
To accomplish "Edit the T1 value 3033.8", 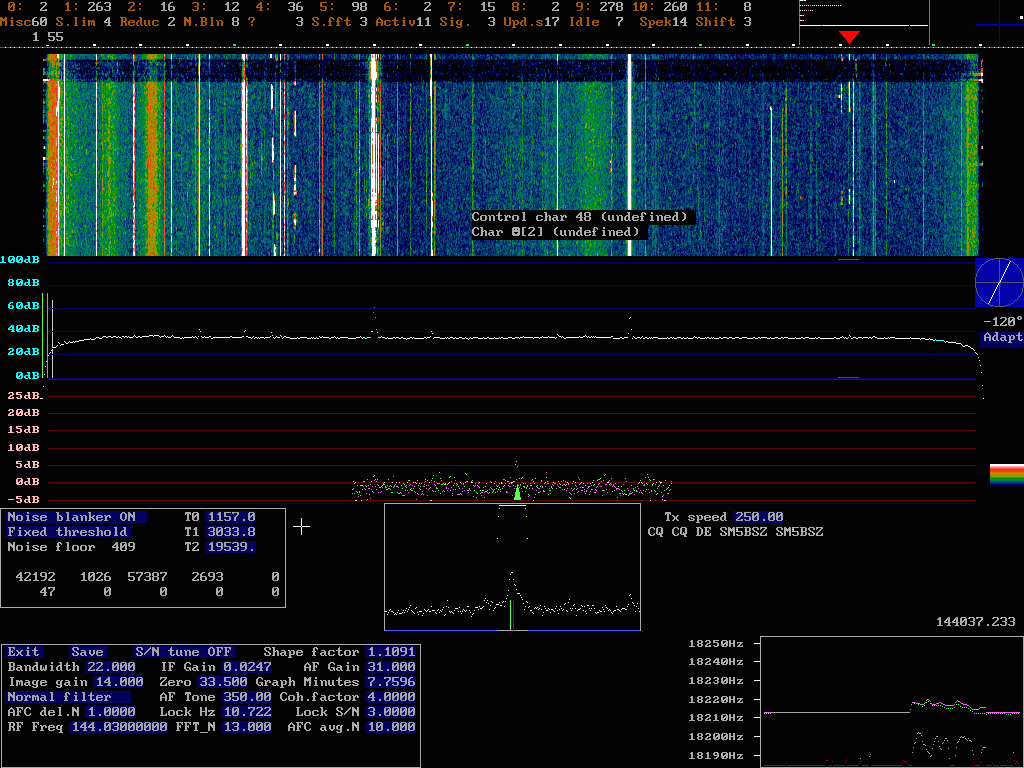I will 231,532.
